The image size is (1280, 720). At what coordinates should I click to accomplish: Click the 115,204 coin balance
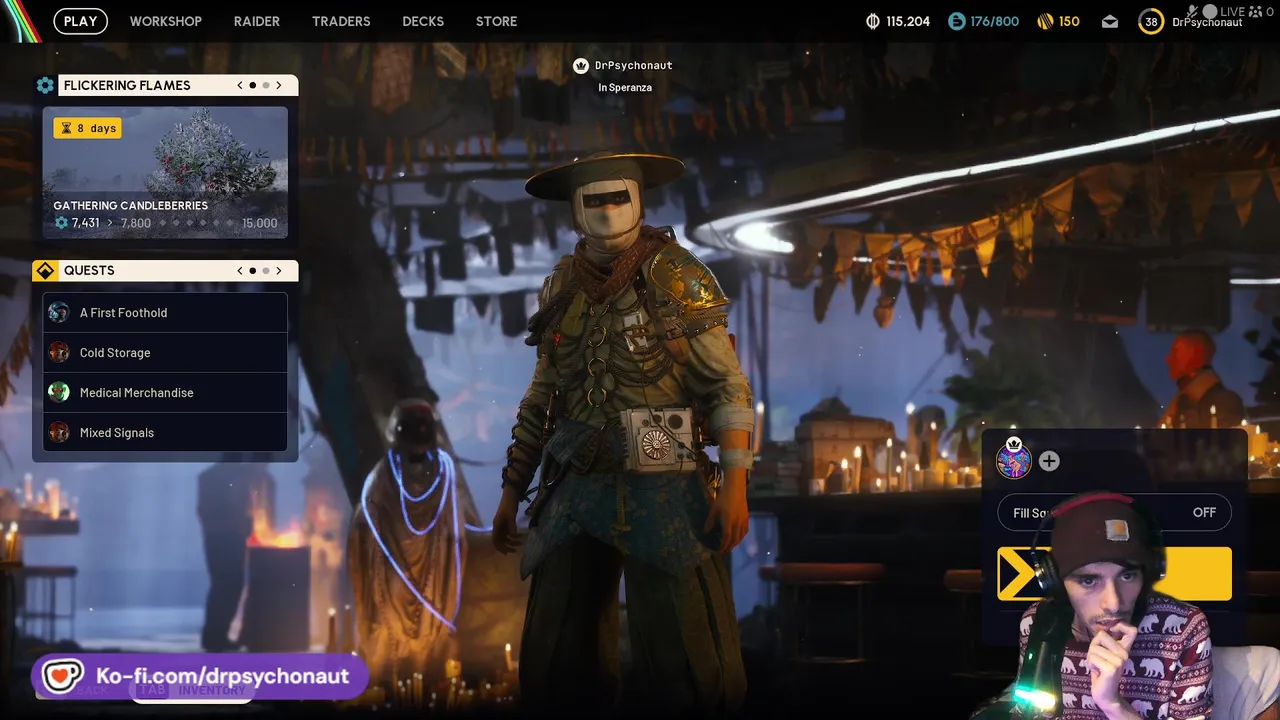click(908, 21)
